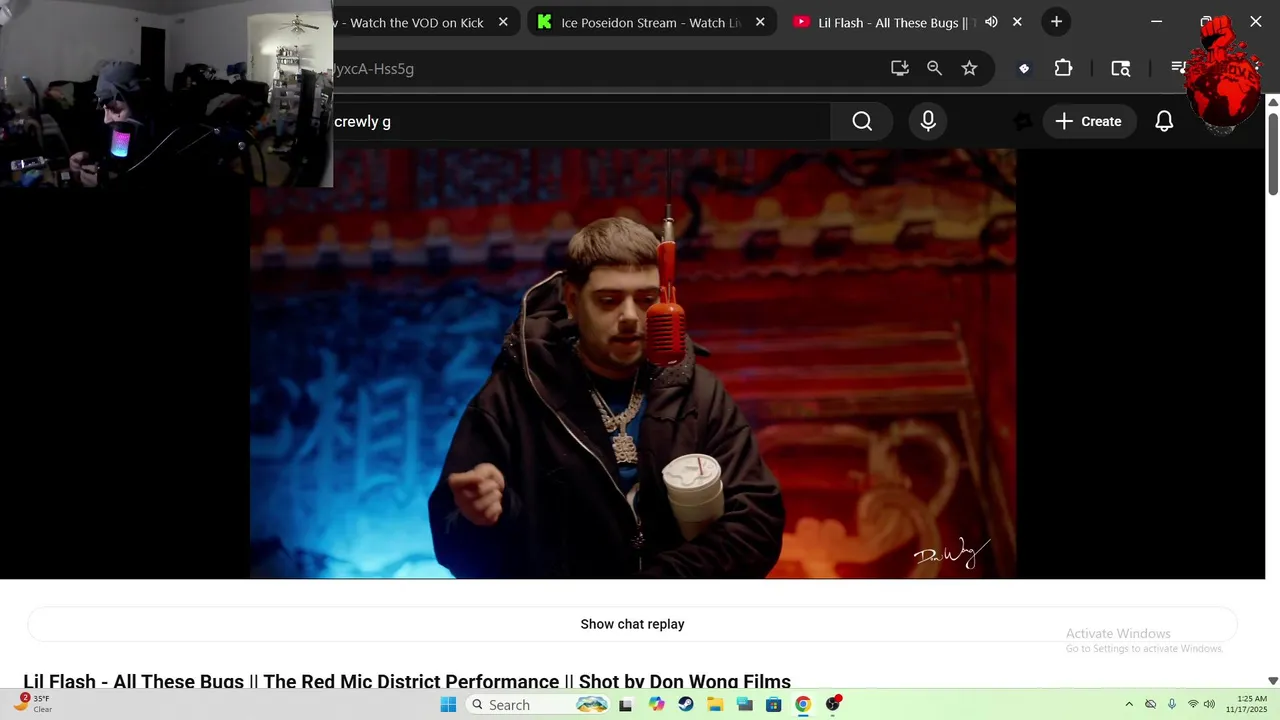Click the scrollbar down arrow

pyautogui.click(x=1273, y=680)
